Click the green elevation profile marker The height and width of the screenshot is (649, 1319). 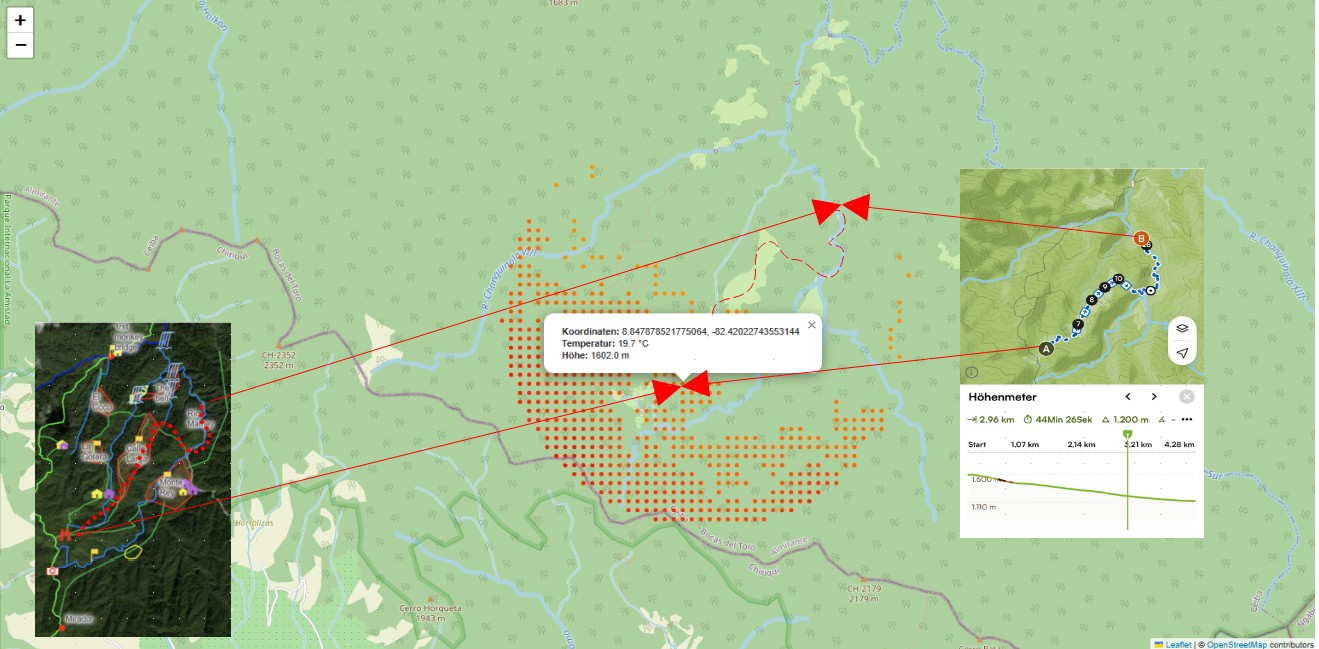(1128, 435)
